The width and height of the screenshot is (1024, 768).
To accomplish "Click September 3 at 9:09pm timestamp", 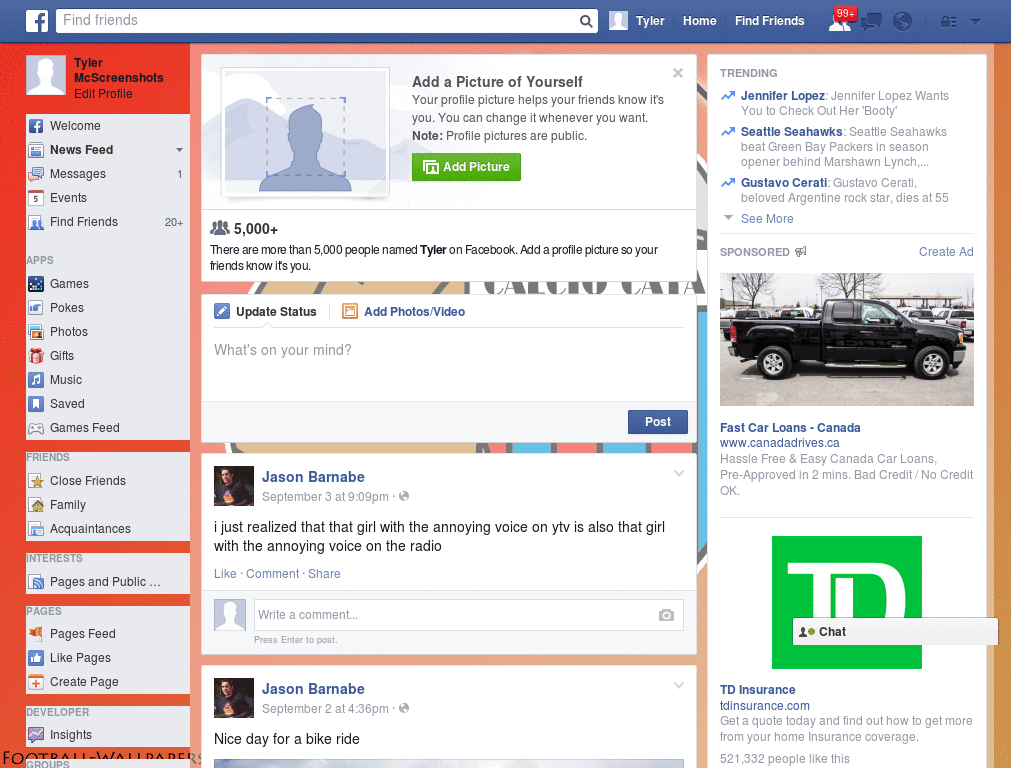I will (x=325, y=497).
